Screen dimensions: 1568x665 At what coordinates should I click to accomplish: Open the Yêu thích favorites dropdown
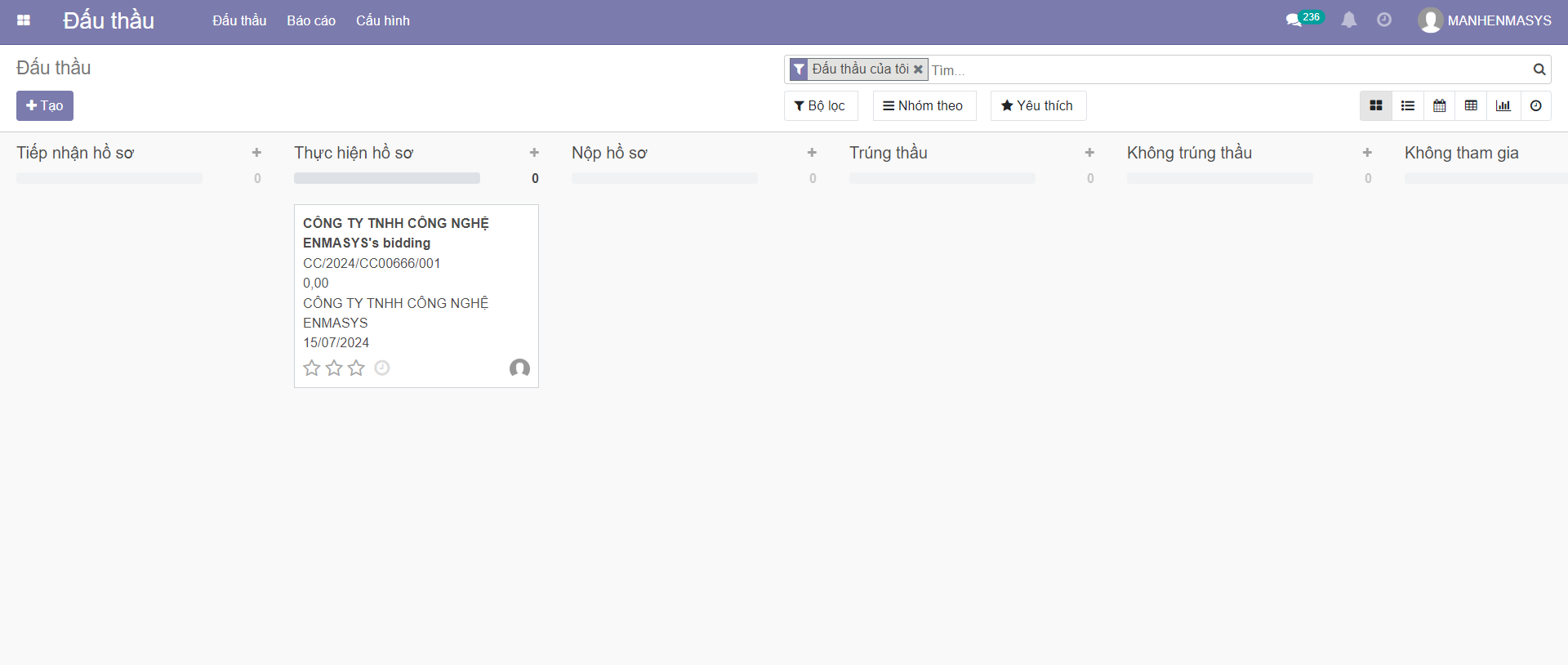coord(1037,106)
